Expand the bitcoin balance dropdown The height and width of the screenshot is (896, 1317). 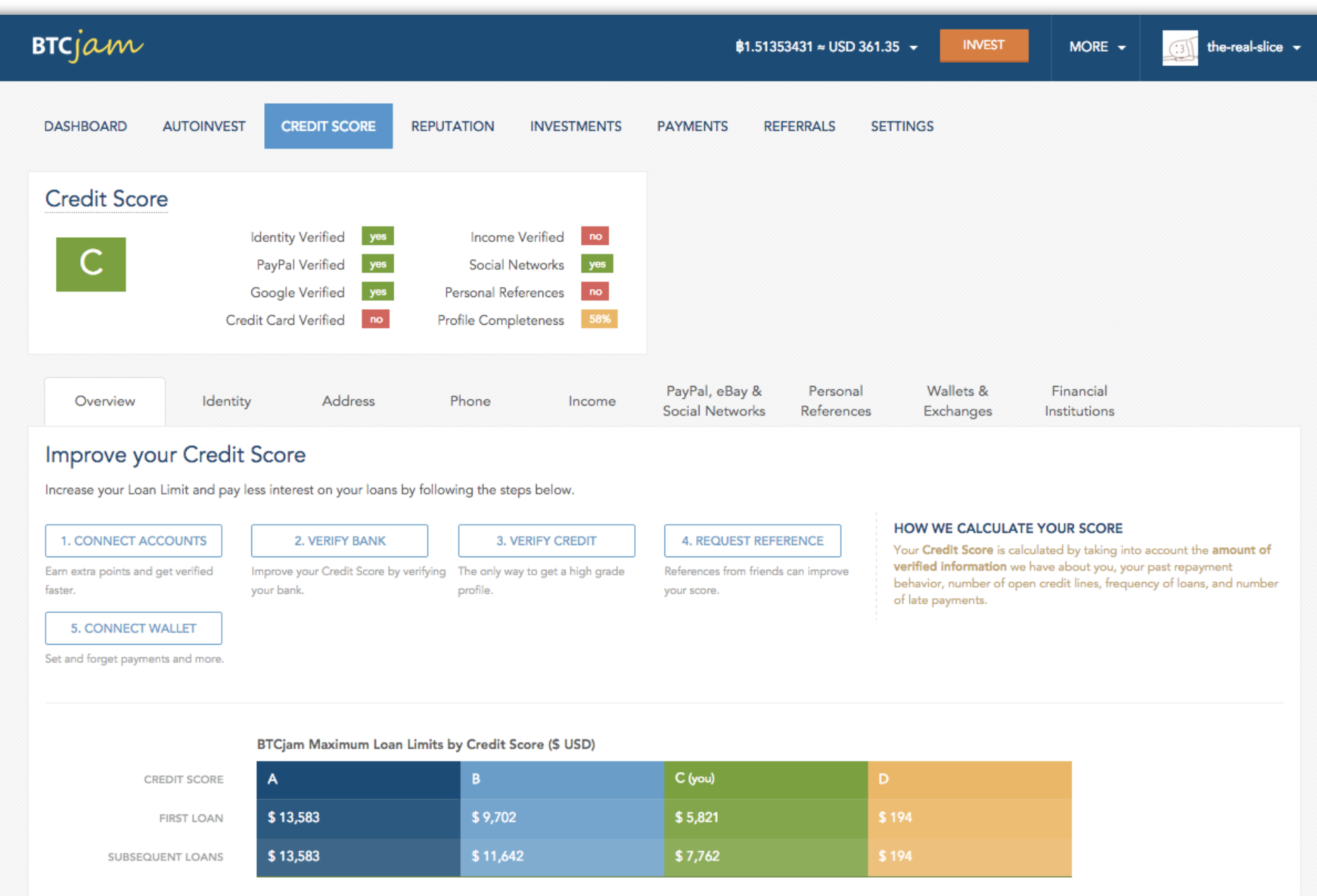826,47
